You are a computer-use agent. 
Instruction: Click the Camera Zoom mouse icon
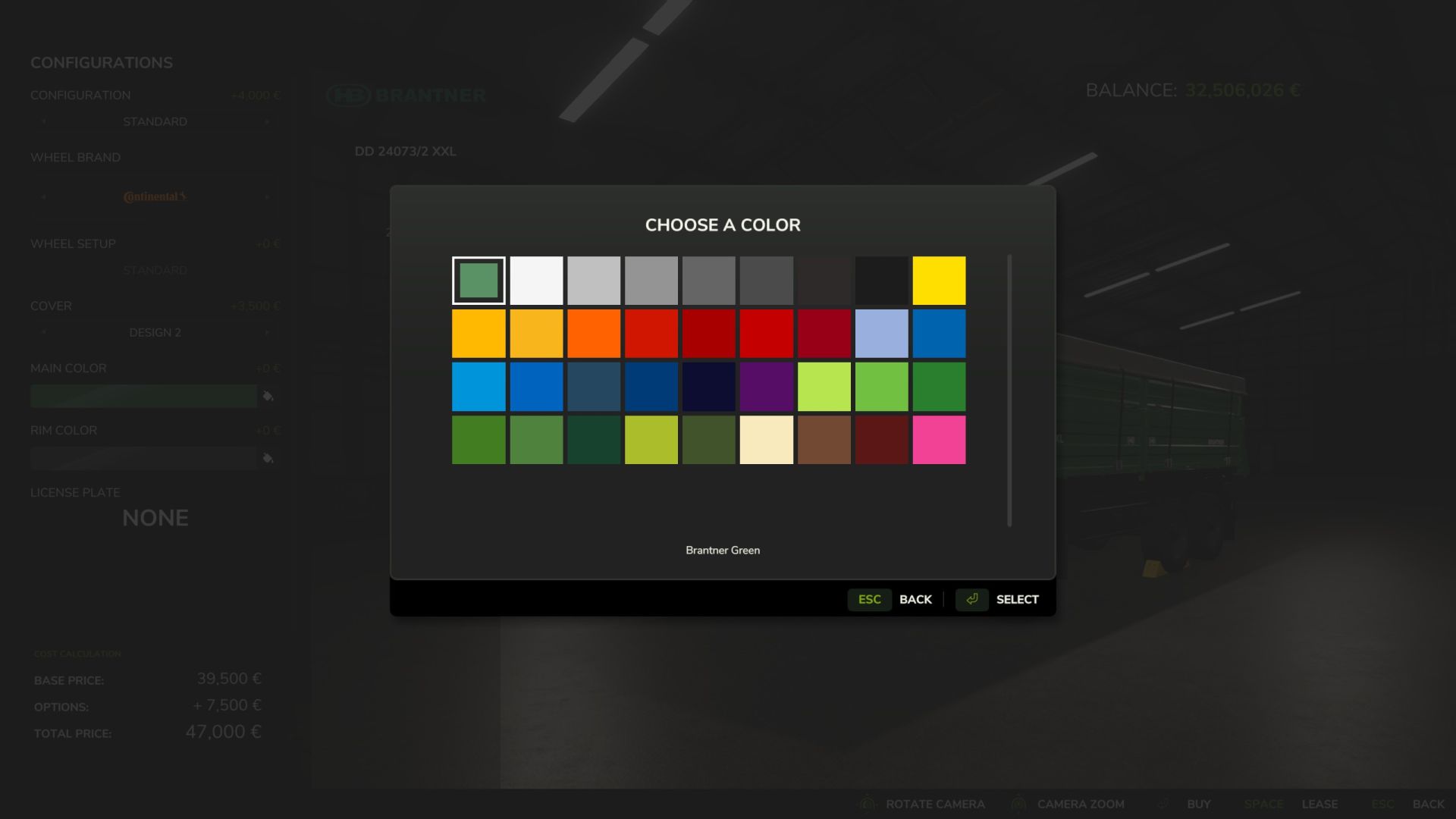1018,804
